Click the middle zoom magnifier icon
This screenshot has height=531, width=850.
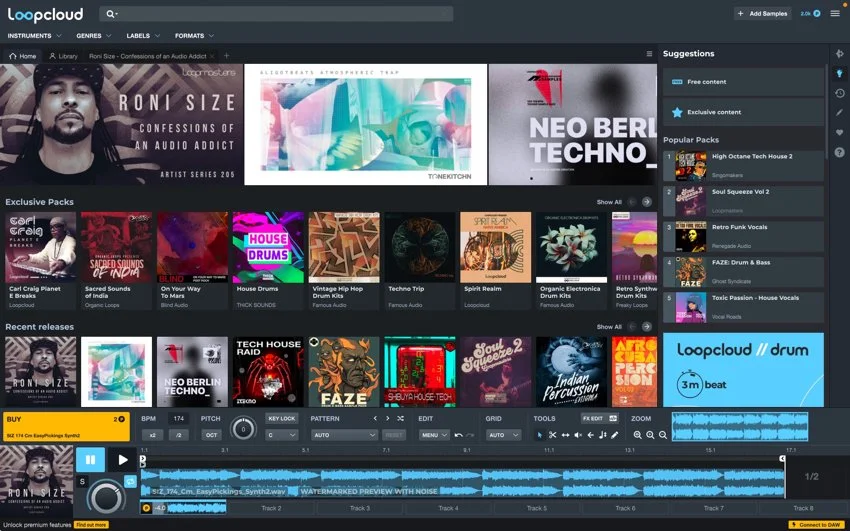[x=650, y=435]
